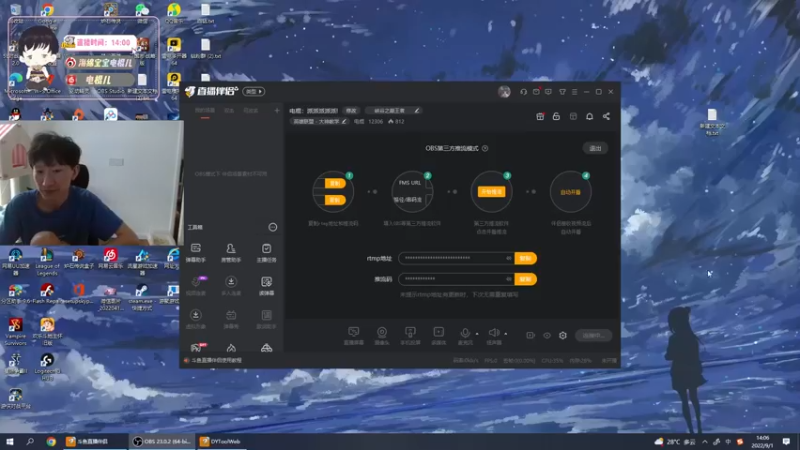Expand the 工具箱 more options circle
This screenshot has width=800, height=450.
coord(273,227)
